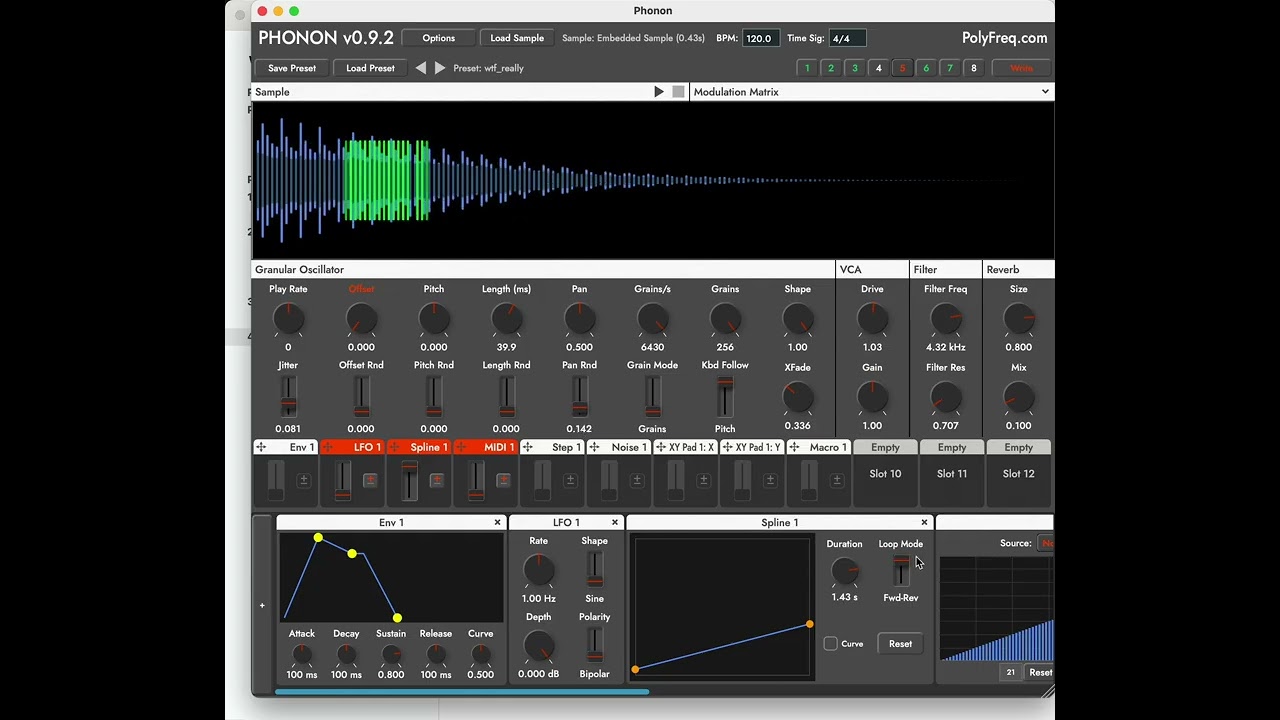
Task: Click the Step 1 drag-handle icon
Action: pyautogui.click(x=528, y=447)
